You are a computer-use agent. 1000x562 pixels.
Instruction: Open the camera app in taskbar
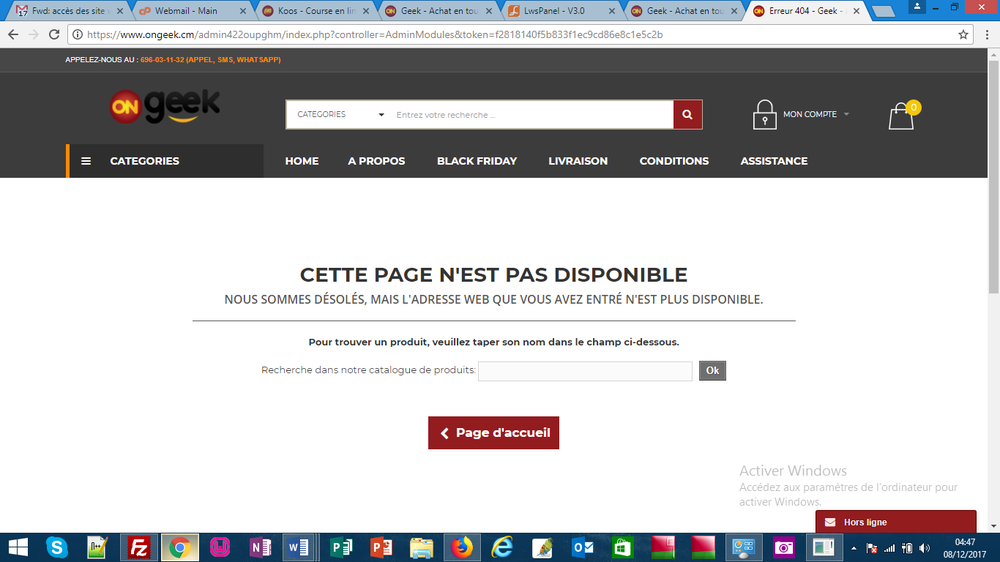783,547
